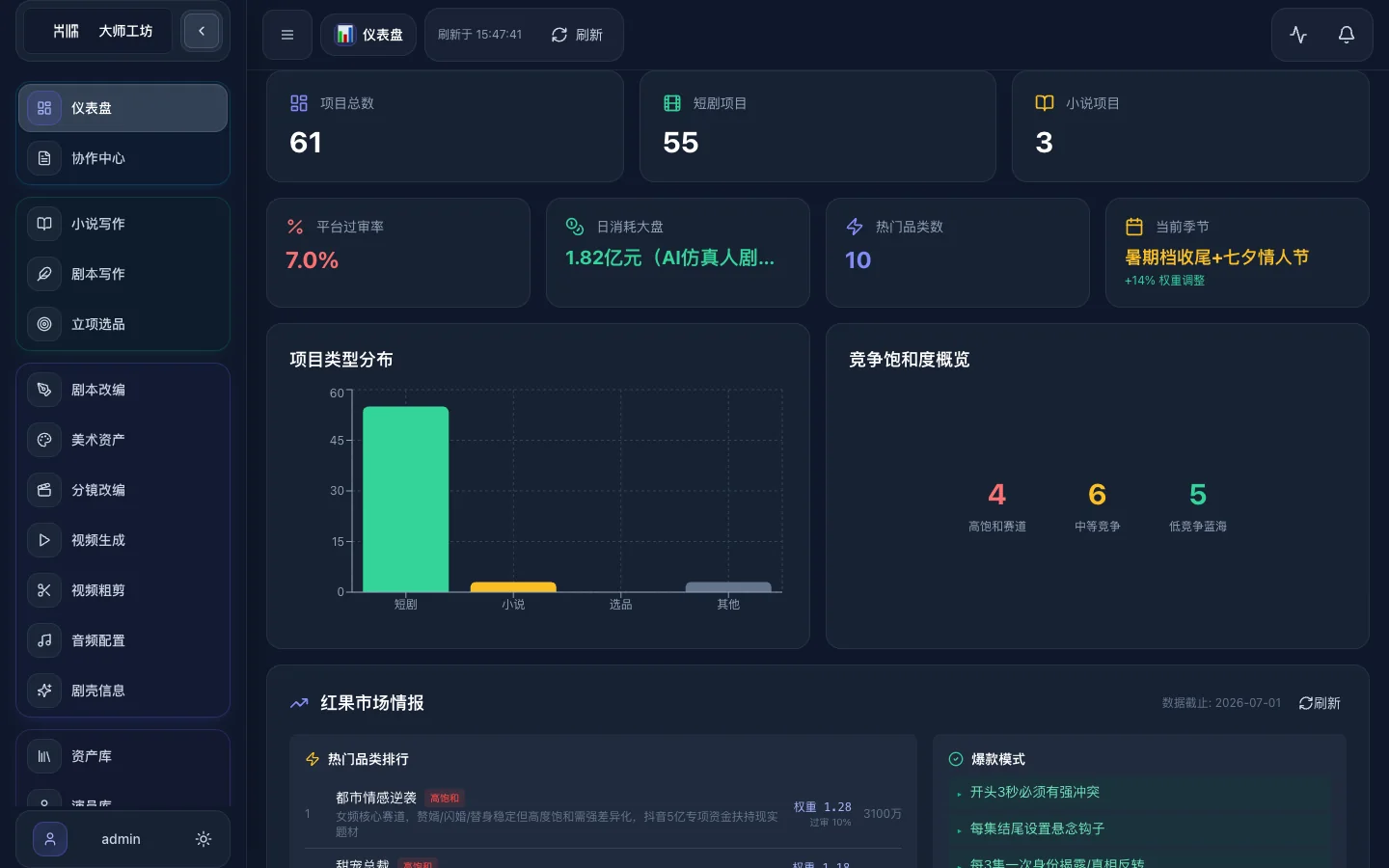1389x868 pixels.
Task: Click the 剧壳信息 sparkle icon
Action: pos(44,691)
